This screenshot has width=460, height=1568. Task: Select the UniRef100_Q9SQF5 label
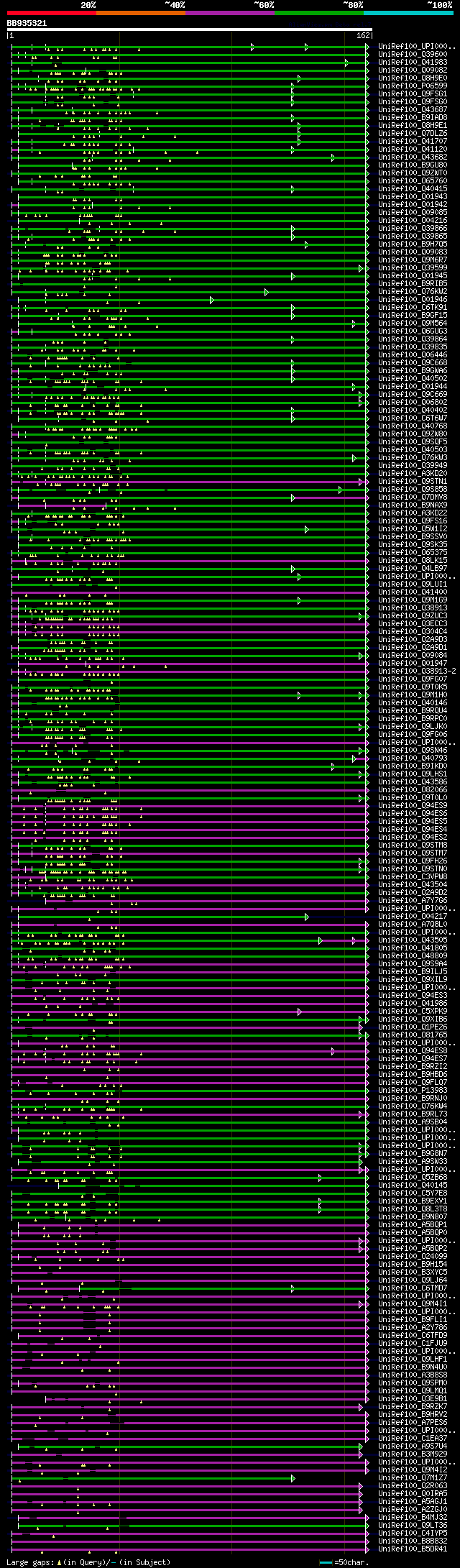click(x=413, y=441)
